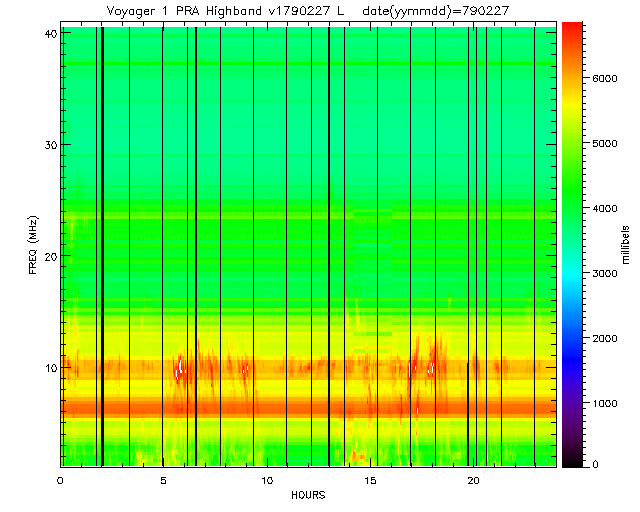This screenshot has width=640, height=512.
Task: Click the "millibels" colorbar label
Action: [x=626, y=245]
